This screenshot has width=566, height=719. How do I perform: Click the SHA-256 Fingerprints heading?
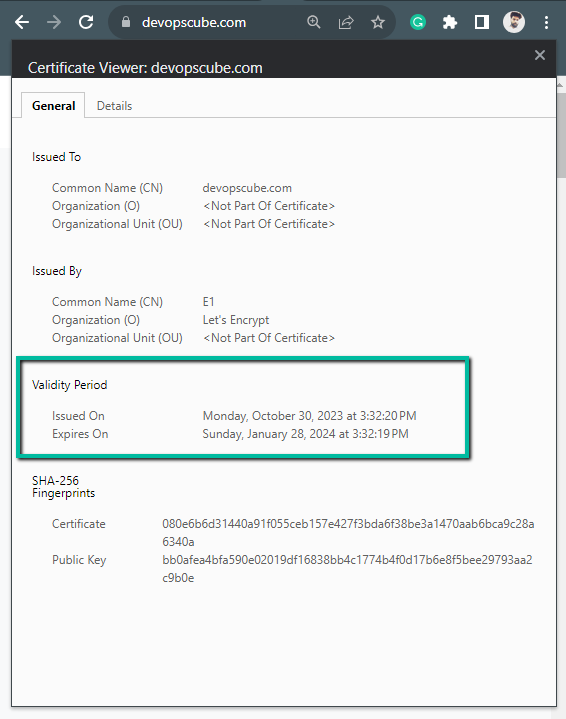click(64, 487)
